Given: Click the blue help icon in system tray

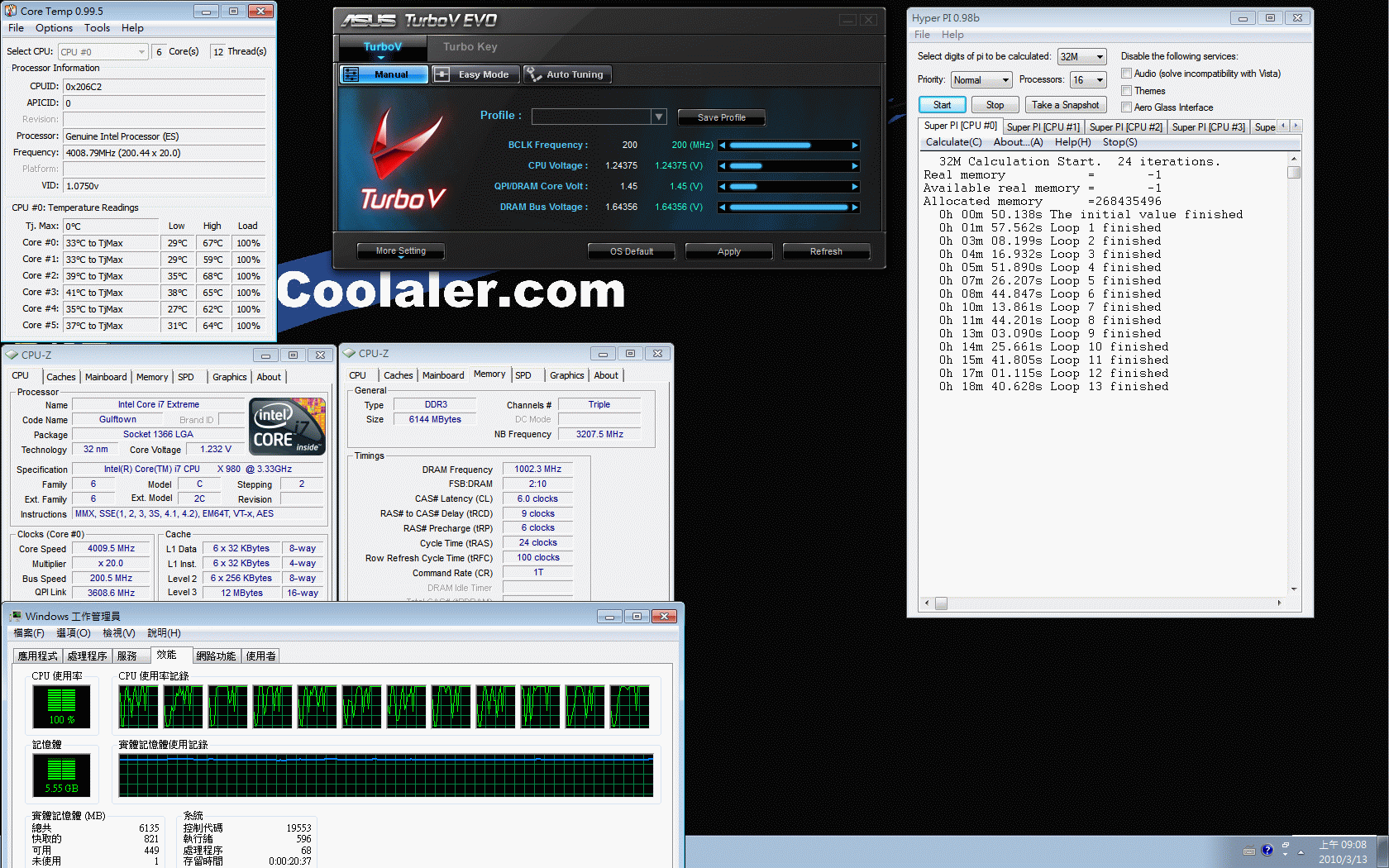Looking at the screenshot, I should [x=1267, y=851].
